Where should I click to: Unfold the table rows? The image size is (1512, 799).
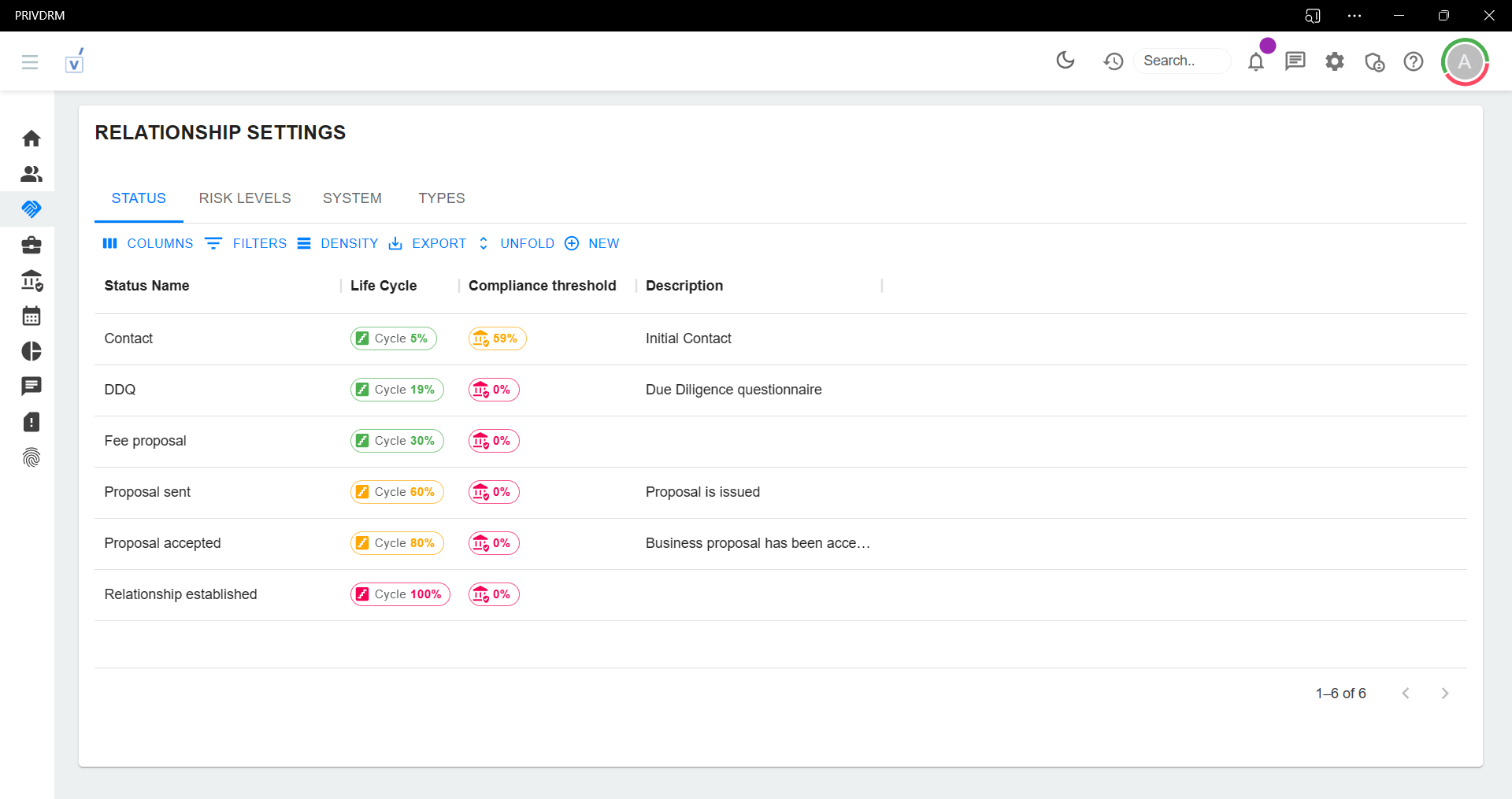tap(517, 244)
